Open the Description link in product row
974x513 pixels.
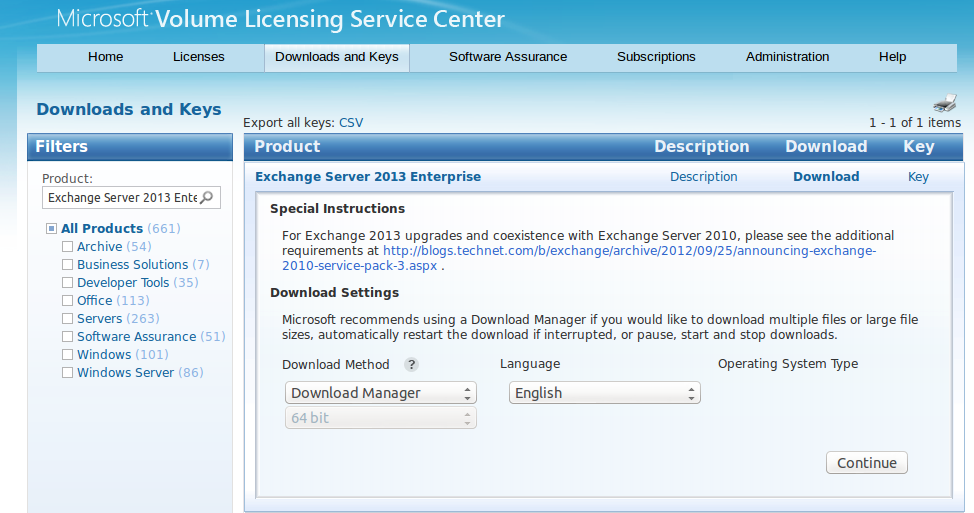(703, 177)
